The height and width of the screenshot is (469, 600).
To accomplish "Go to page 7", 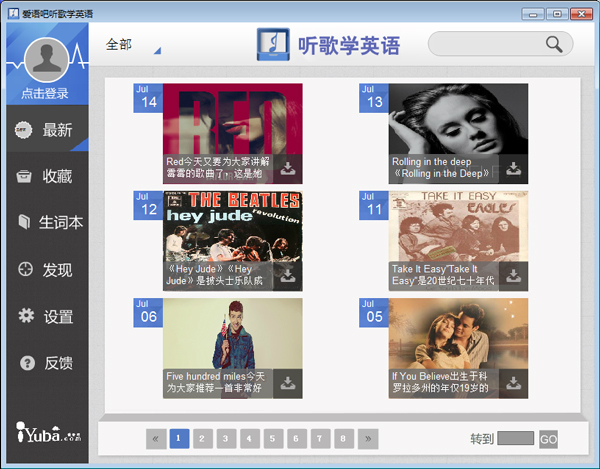I will click(320, 439).
